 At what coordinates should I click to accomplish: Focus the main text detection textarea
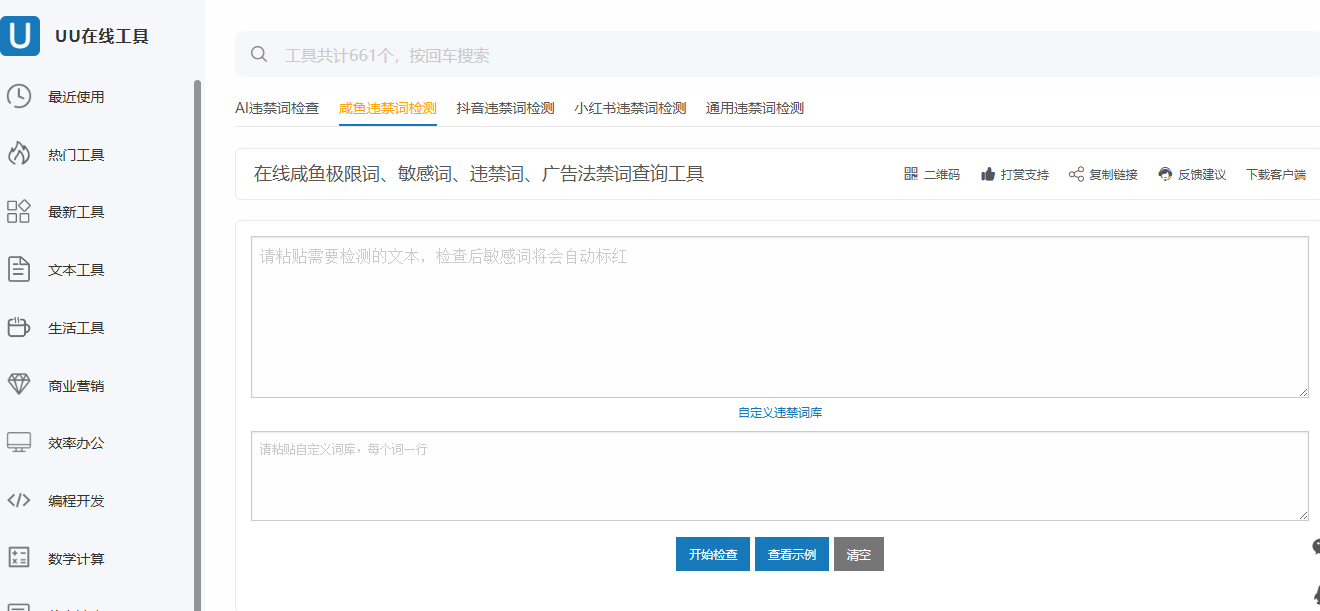[x=780, y=317]
